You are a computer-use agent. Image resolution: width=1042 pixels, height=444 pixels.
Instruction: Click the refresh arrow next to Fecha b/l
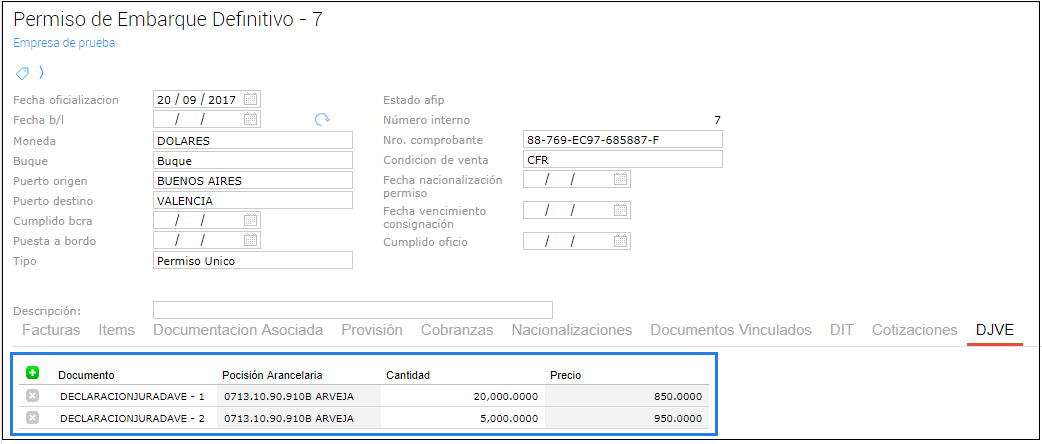click(322, 120)
